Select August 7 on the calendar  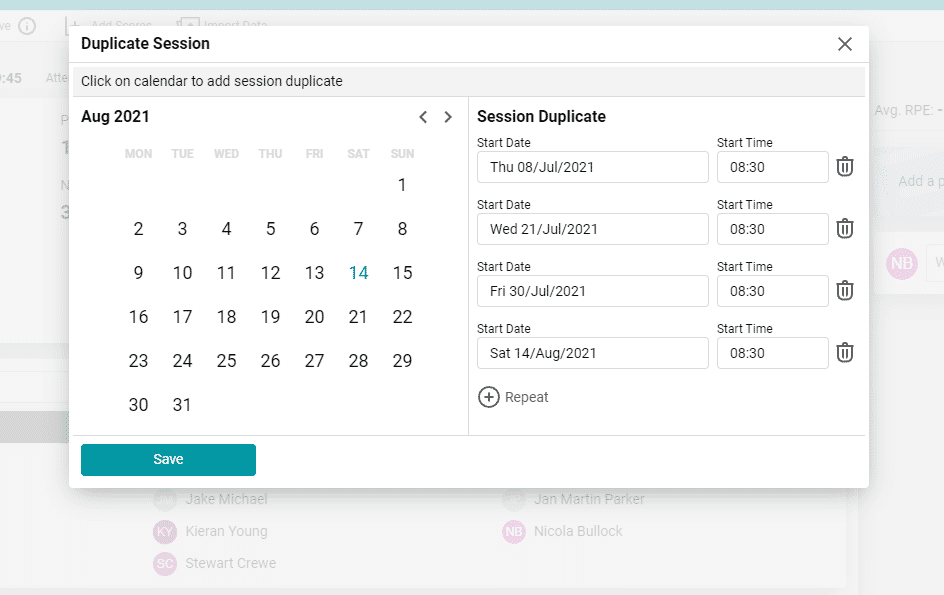[x=358, y=229]
